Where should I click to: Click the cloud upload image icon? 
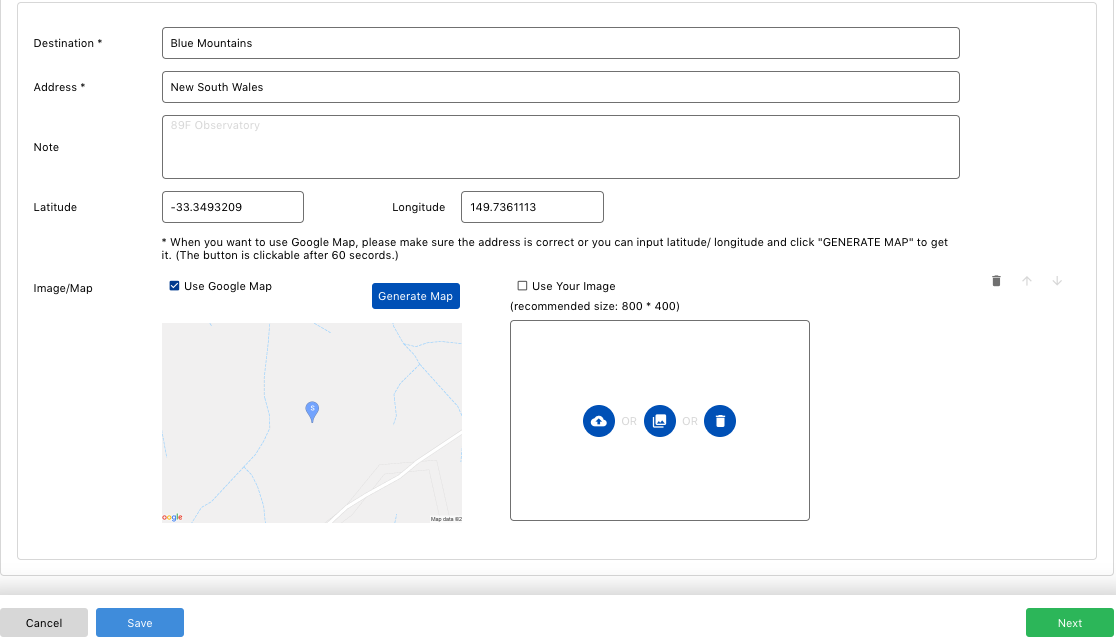click(599, 421)
